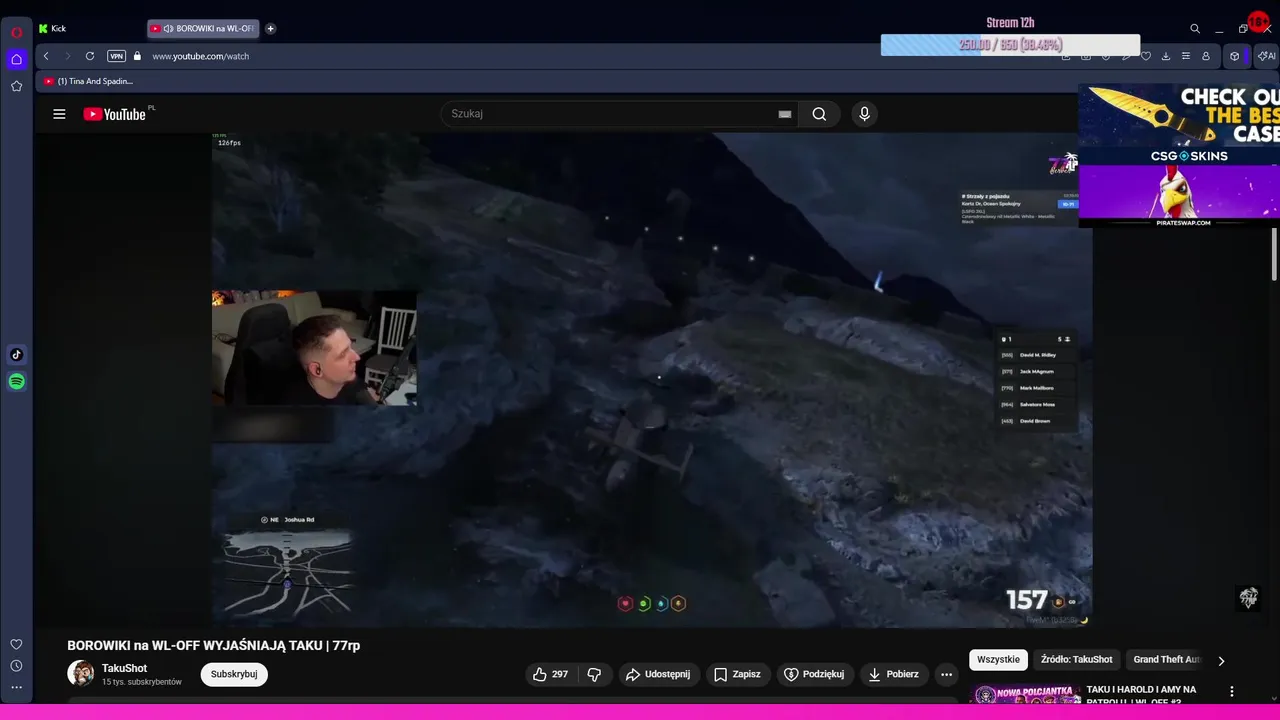The width and height of the screenshot is (1280, 720).
Task: Open Opera sidebar bookmarks star icon
Action: (x=16, y=87)
